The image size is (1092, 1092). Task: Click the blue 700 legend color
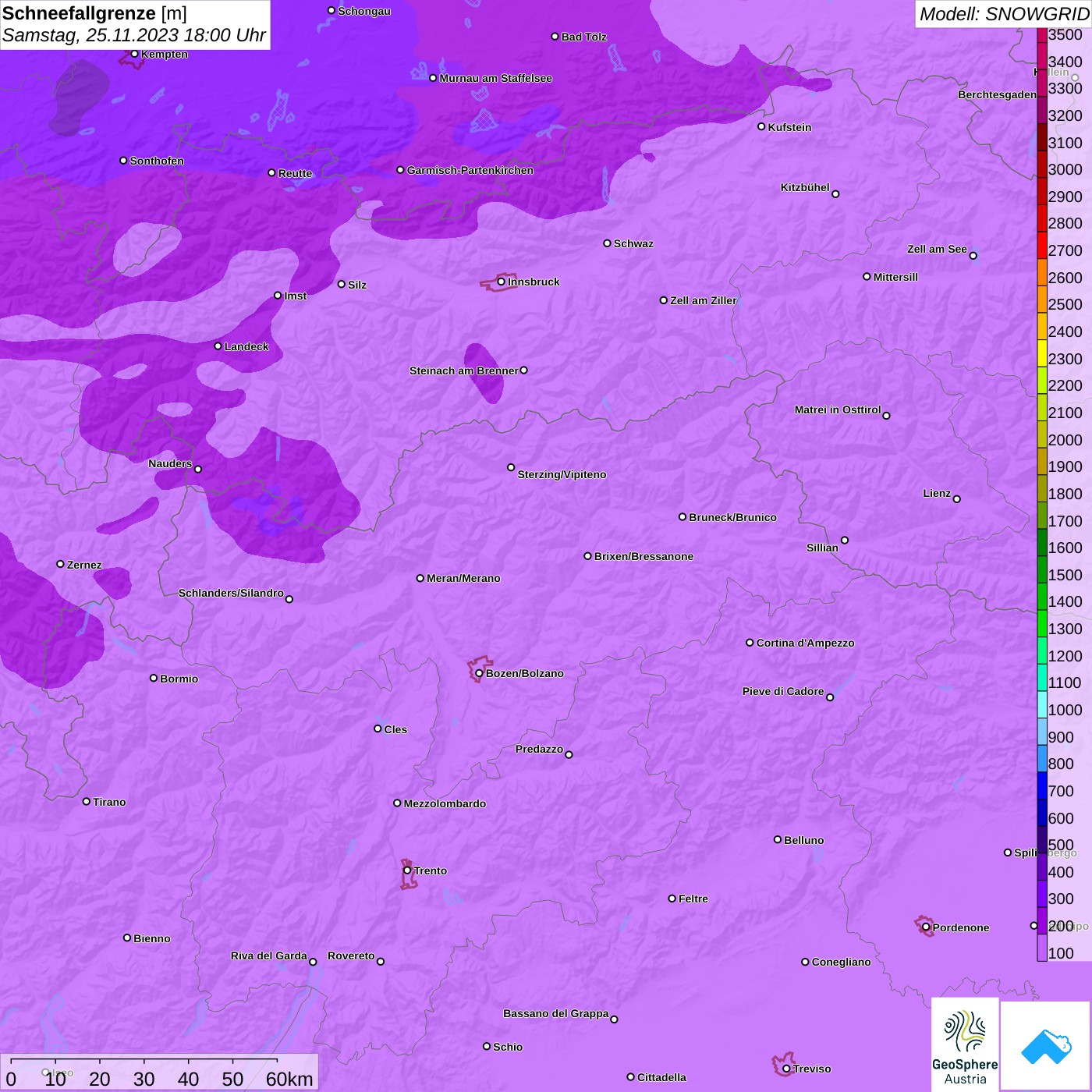[x=1042, y=785]
